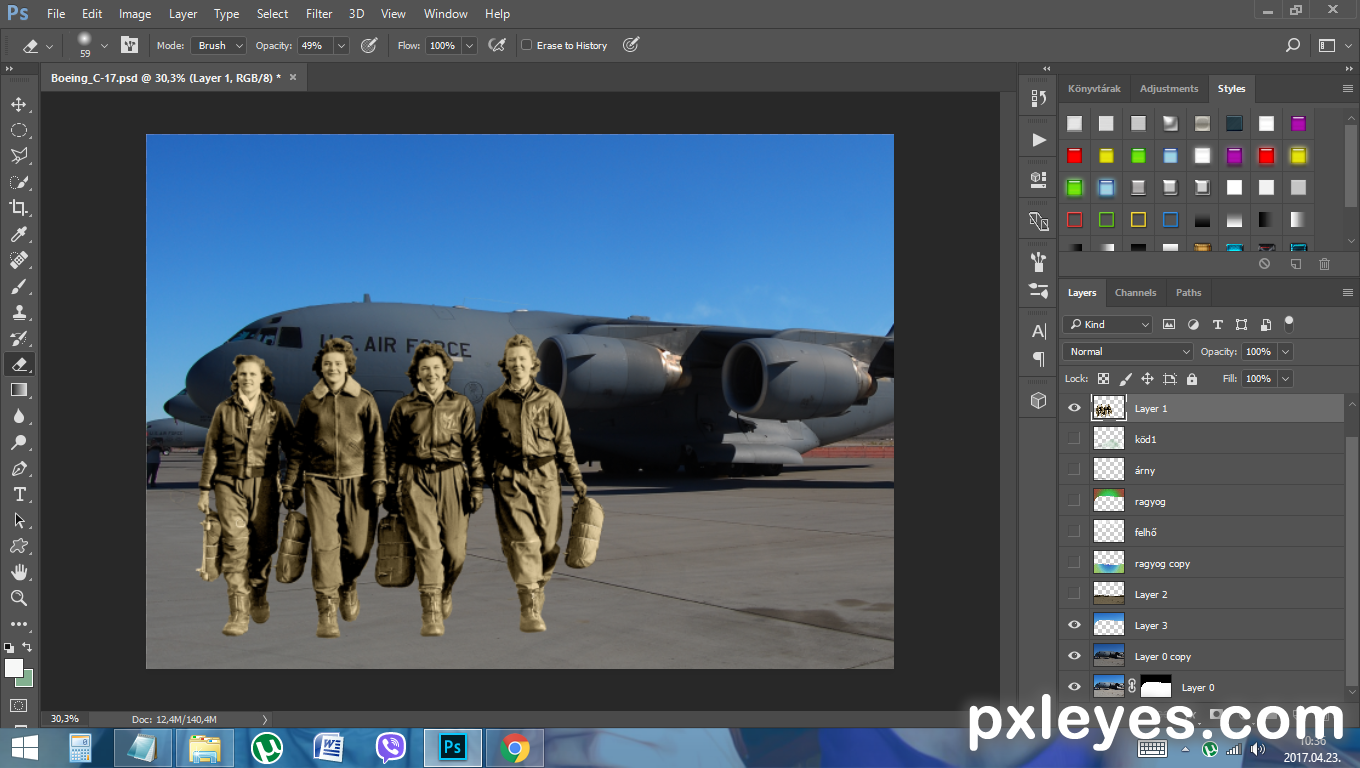Select the Horizontal Type tool
Image resolution: width=1360 pixels, height=768 pixels.
click(x=18, y=494)
